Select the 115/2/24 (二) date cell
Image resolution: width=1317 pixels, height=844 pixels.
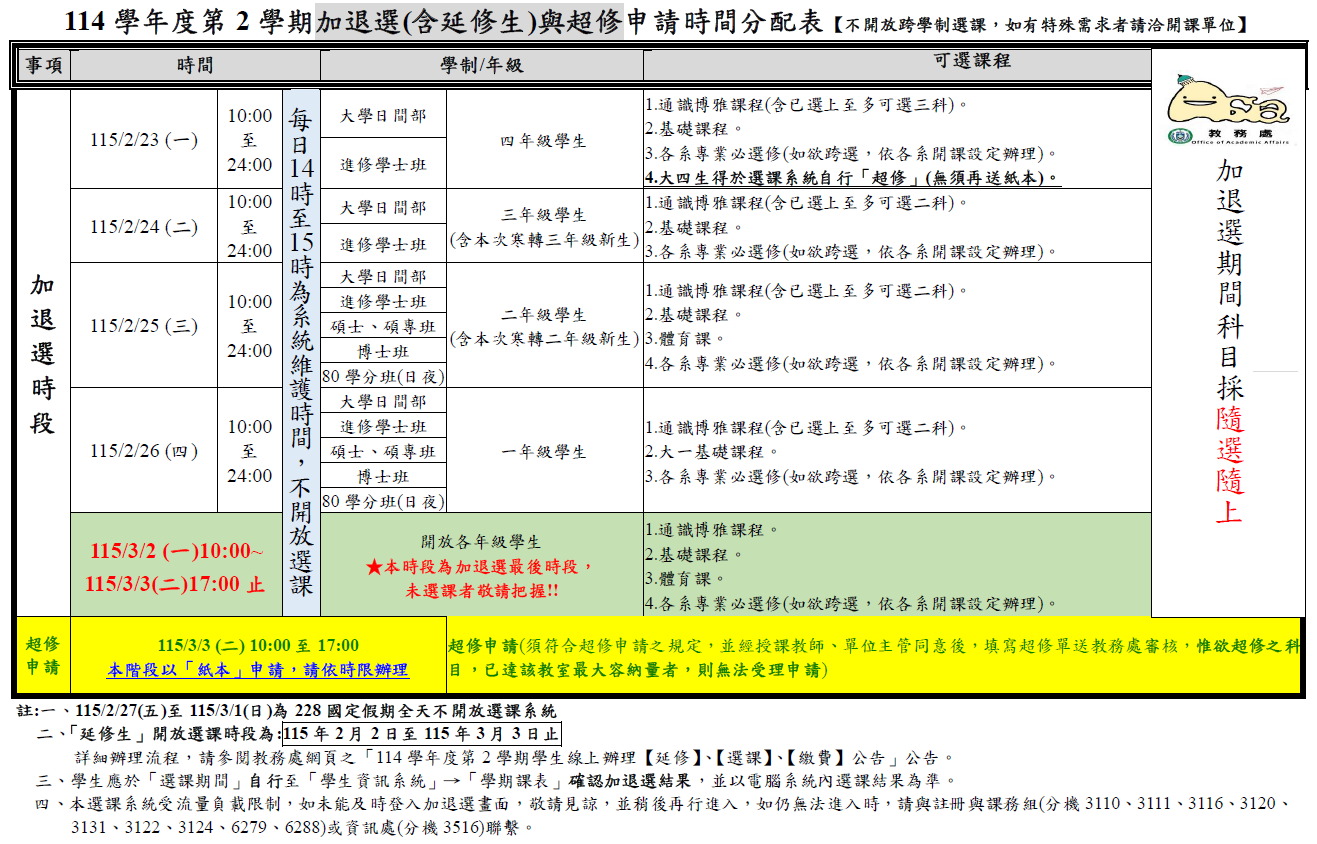tap(144, 227)
